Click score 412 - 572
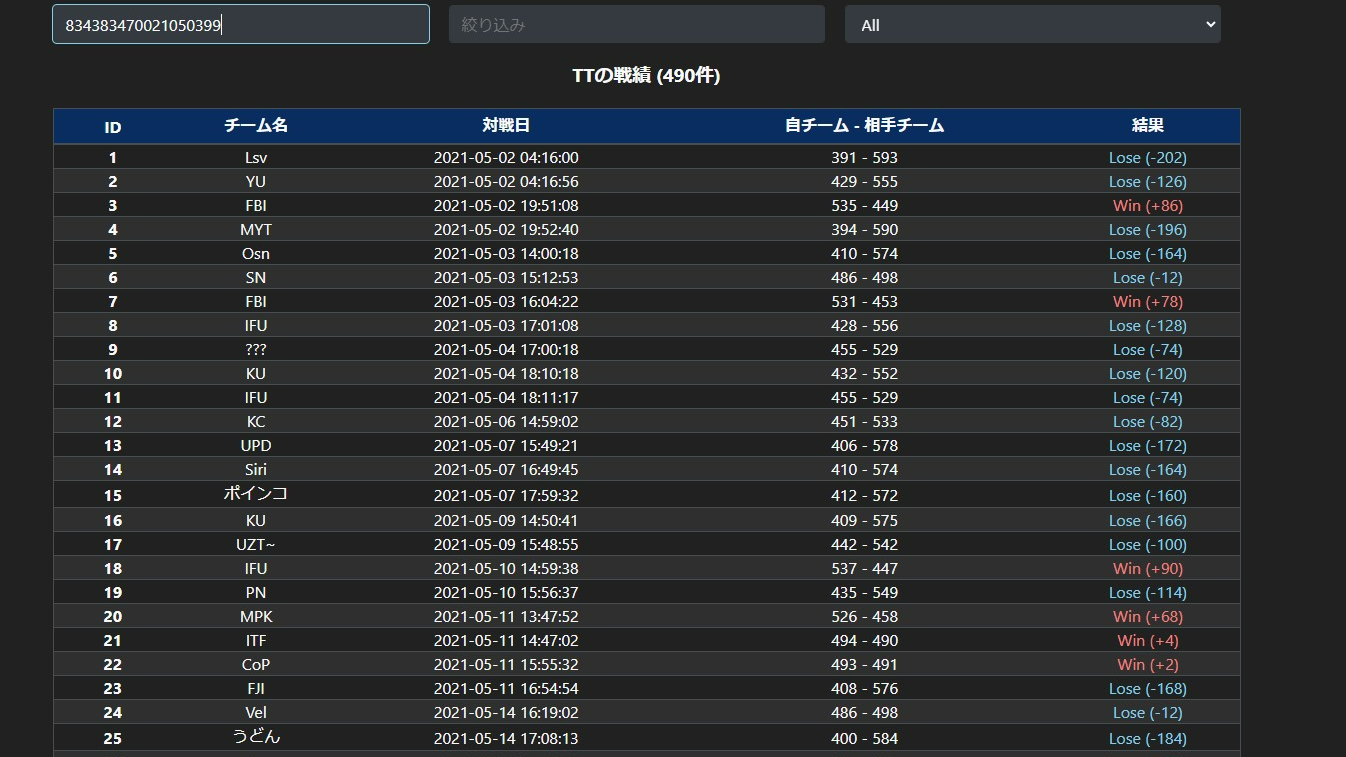 pos(864,495)
